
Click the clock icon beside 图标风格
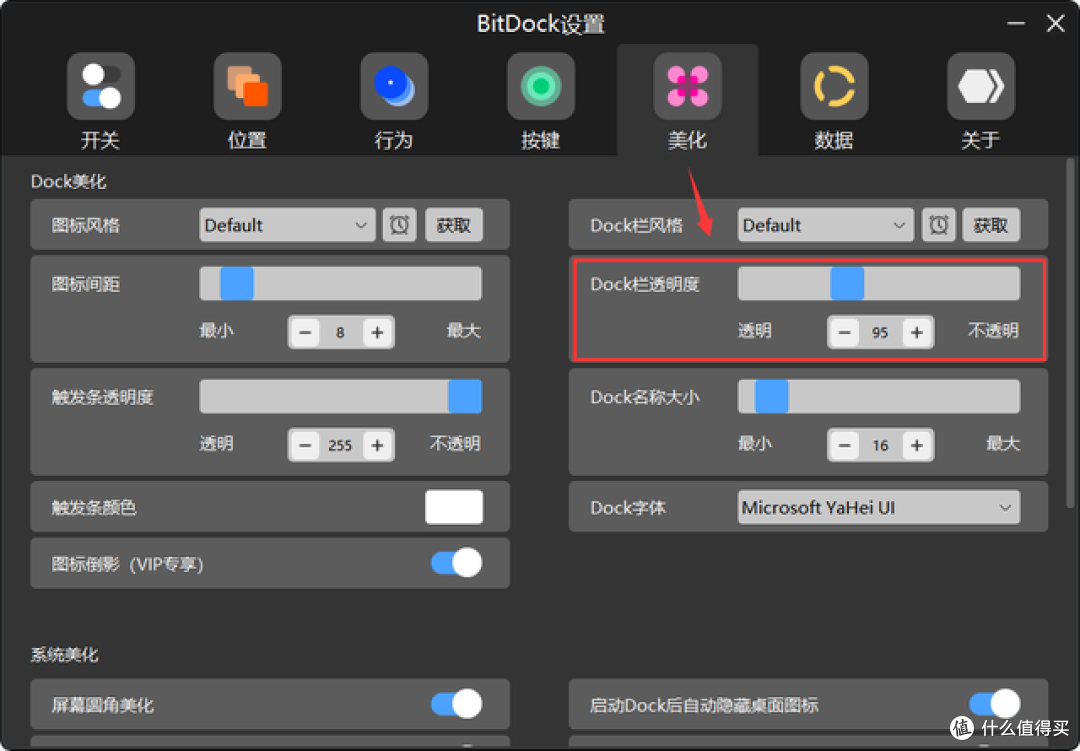399,225
